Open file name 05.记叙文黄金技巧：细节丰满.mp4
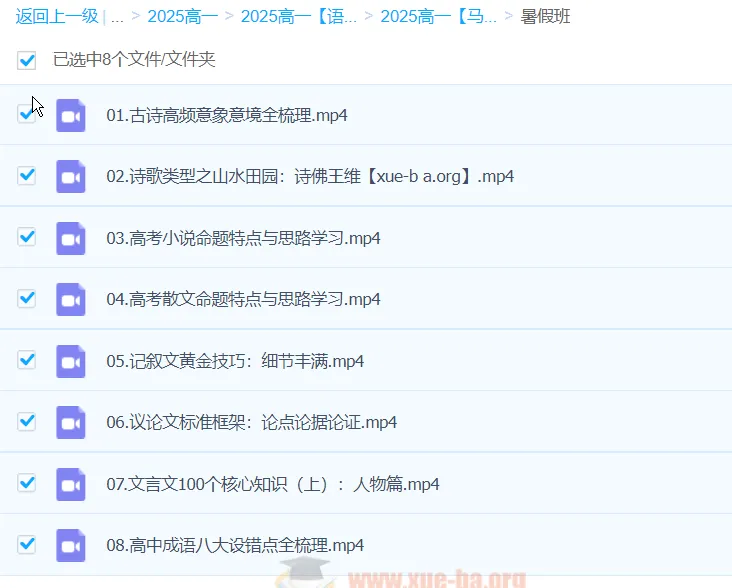Image resolution: width=732 pixels, height=588 pixels. [x=235, y=361]
